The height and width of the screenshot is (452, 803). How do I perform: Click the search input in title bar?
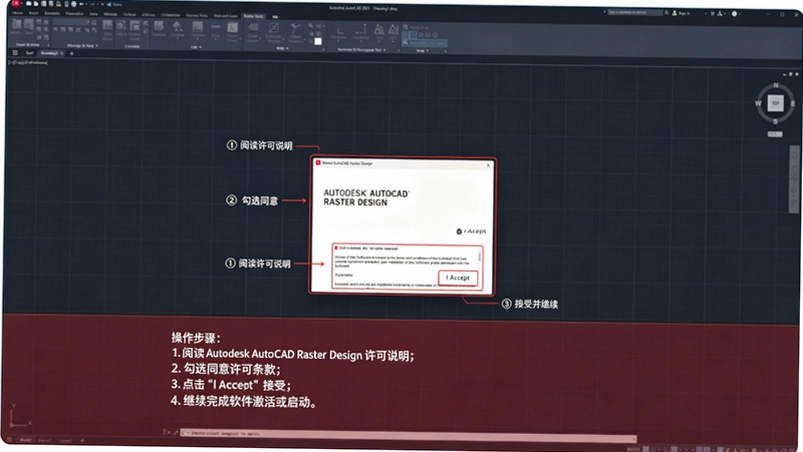coord(635,12)
